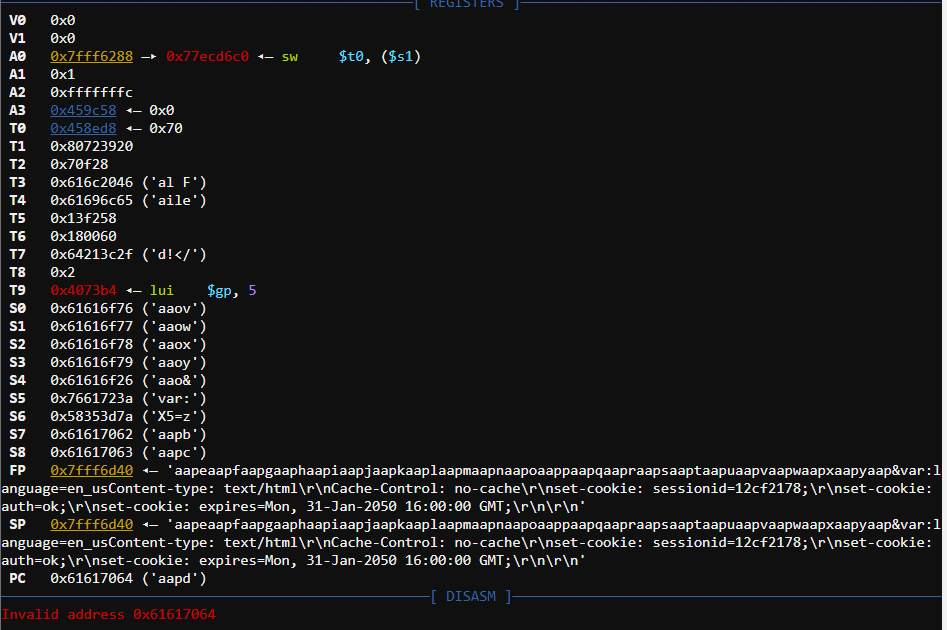Select the T6 value 0x180060

[83, 236]
